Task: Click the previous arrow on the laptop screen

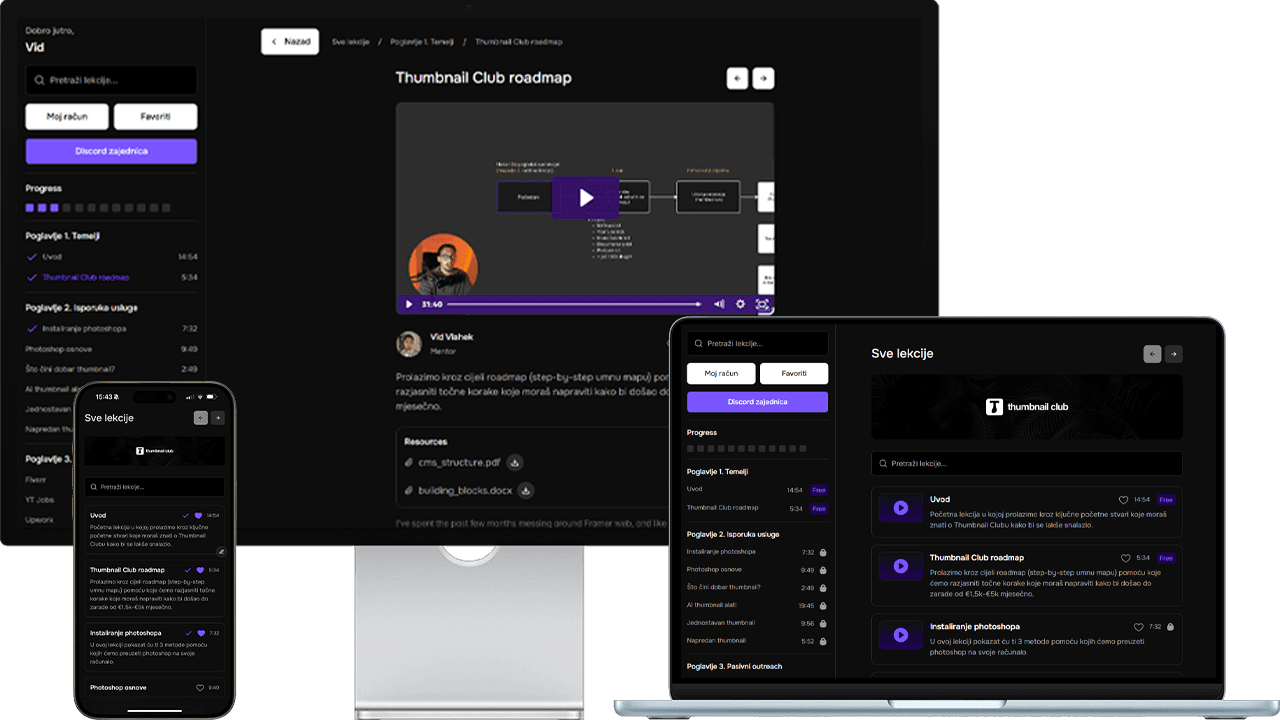Action: [x=1153, y=354]
